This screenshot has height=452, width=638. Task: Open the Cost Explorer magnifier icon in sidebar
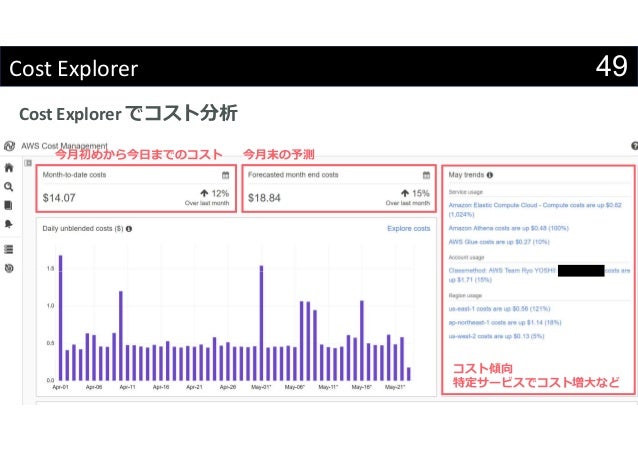tap(9, 187)
